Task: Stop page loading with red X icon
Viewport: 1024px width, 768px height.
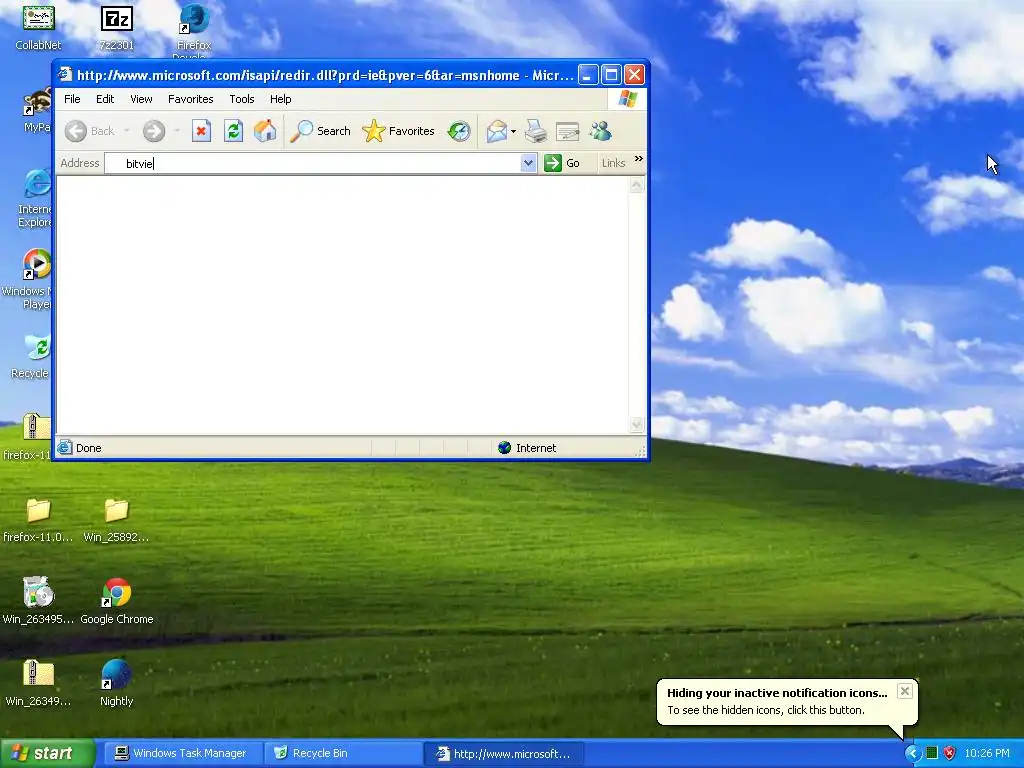Action: [201, 131]
